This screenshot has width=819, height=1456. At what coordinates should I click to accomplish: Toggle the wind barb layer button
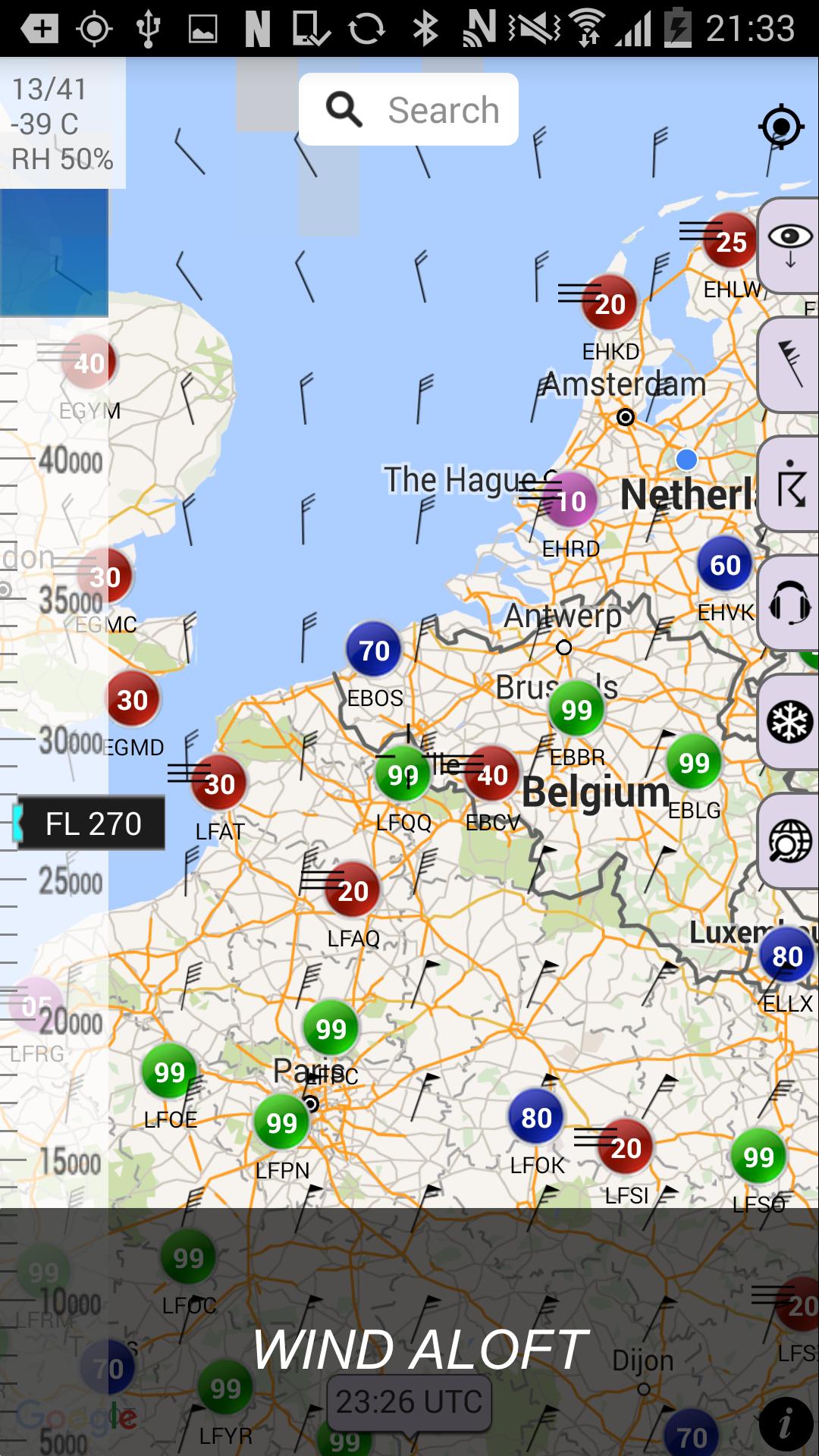pos(789,365)
